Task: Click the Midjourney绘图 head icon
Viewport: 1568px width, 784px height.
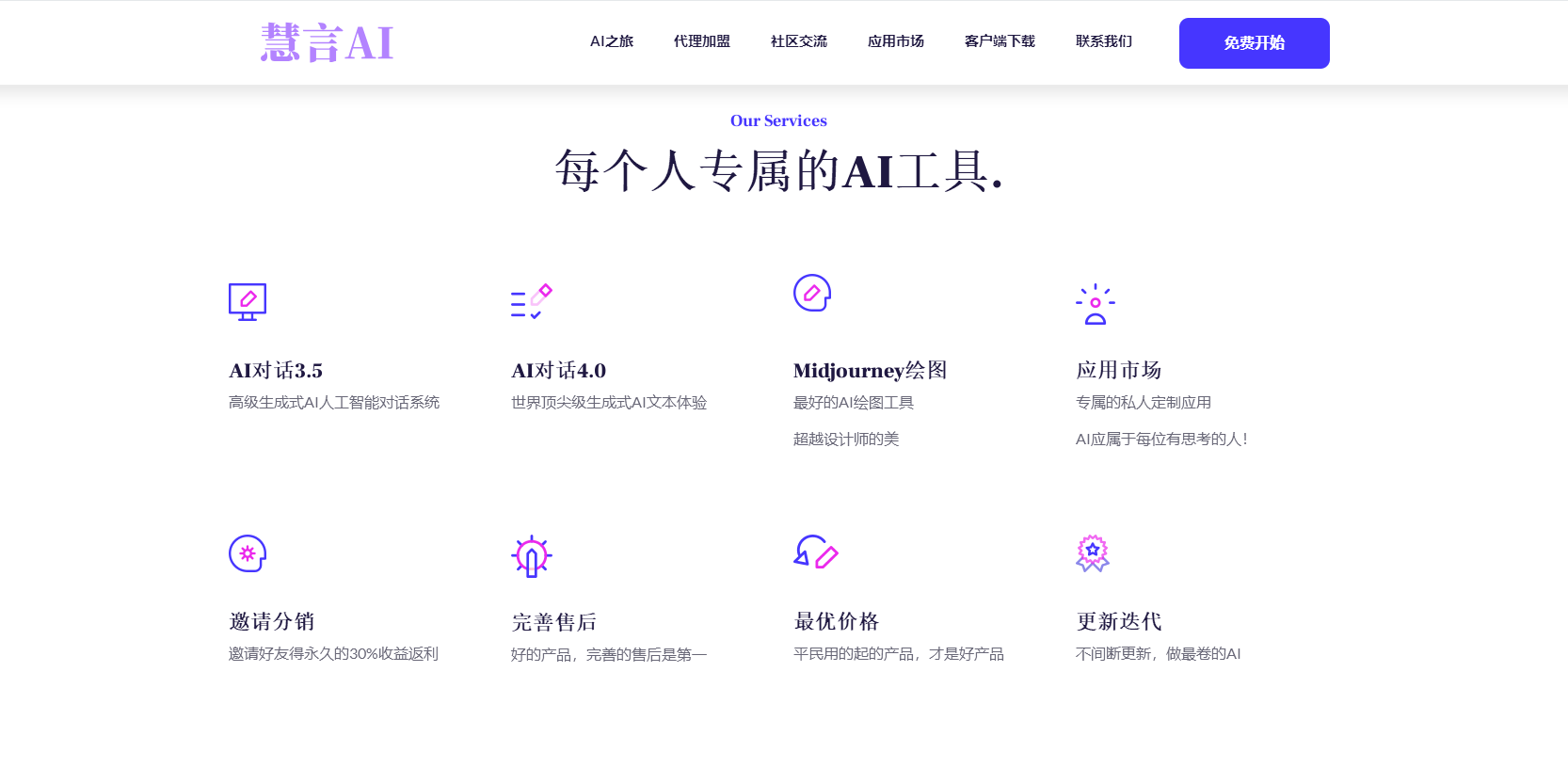Action: click(812, 293)
